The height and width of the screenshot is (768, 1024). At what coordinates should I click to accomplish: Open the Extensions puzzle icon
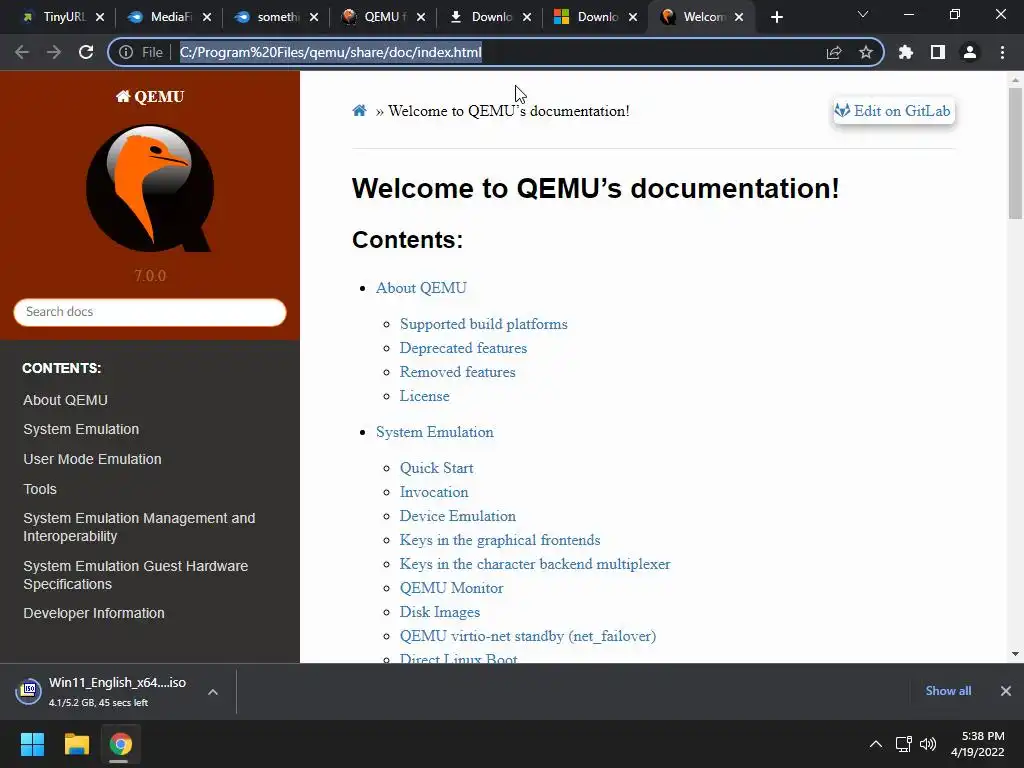pyautogui.click(x=906, y=52)
